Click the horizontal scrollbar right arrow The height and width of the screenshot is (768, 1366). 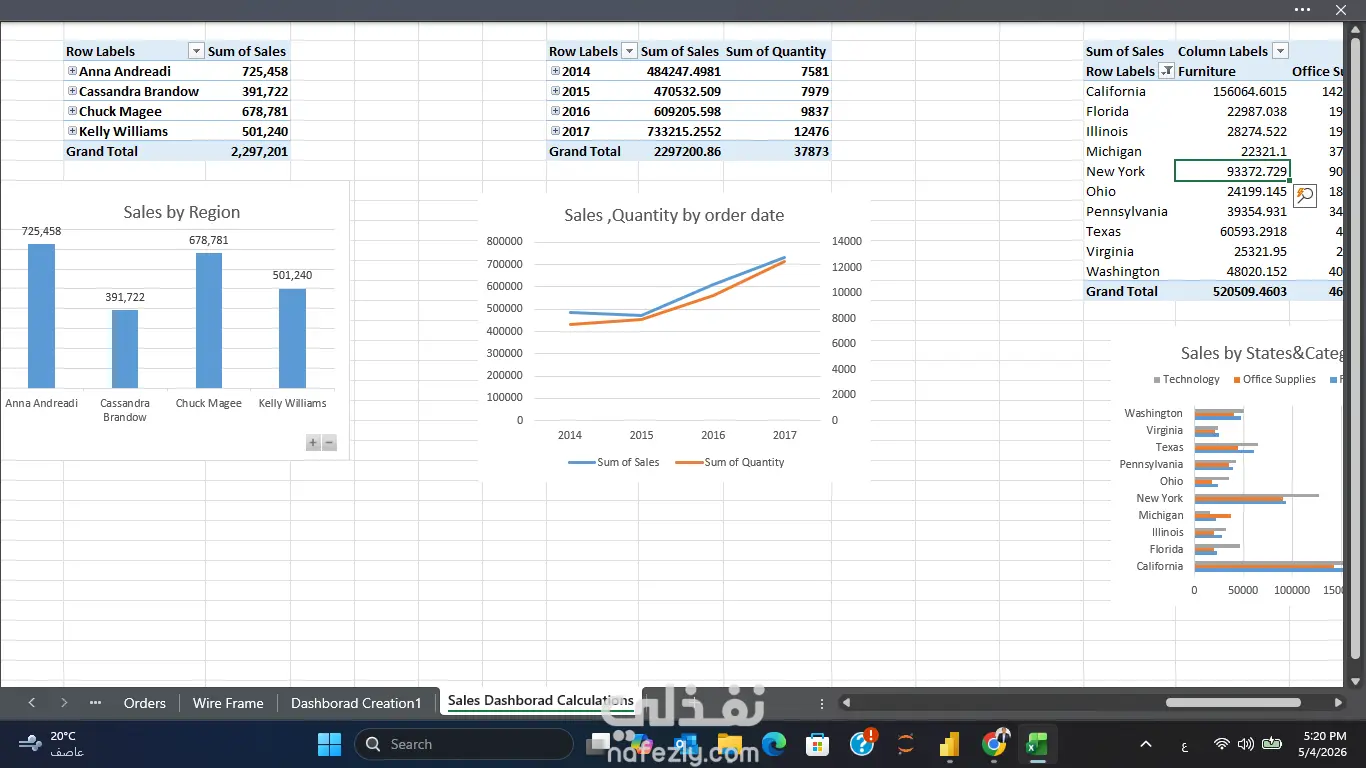tap(1338, 703)
